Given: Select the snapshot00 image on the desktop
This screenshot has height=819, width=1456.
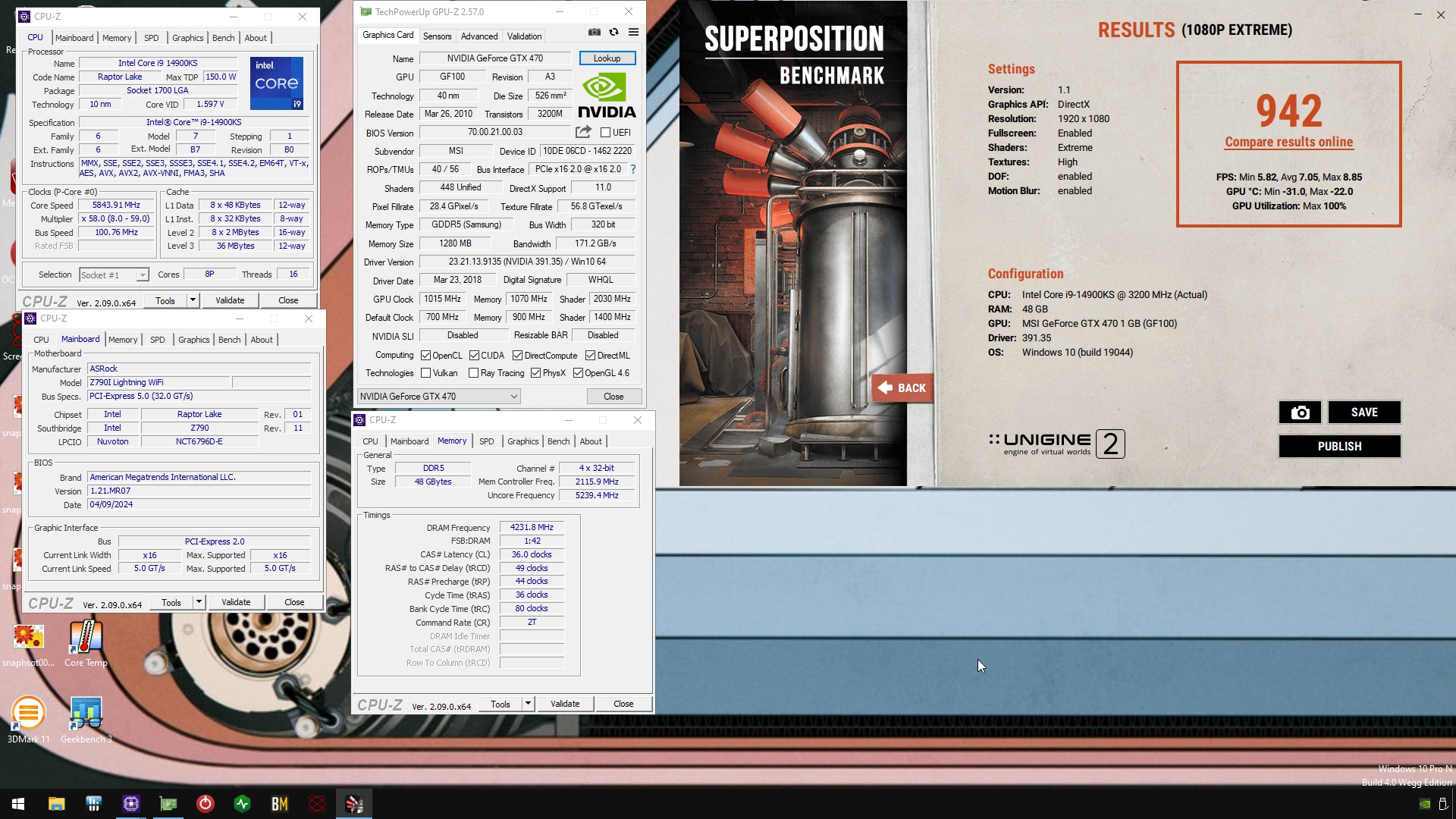Looking at the screenshot, I should coord(29,644).
